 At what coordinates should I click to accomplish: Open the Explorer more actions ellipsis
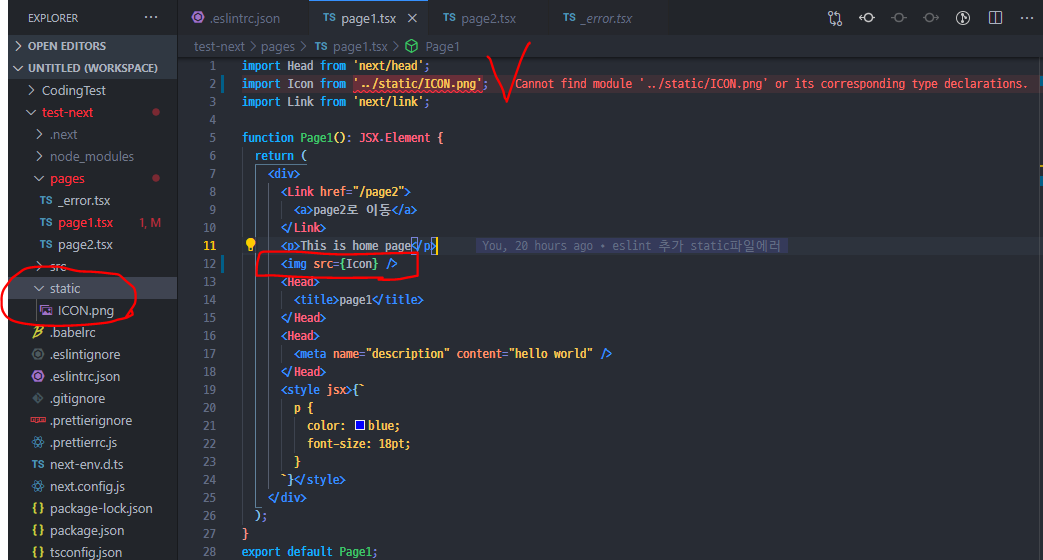point(151,17)
